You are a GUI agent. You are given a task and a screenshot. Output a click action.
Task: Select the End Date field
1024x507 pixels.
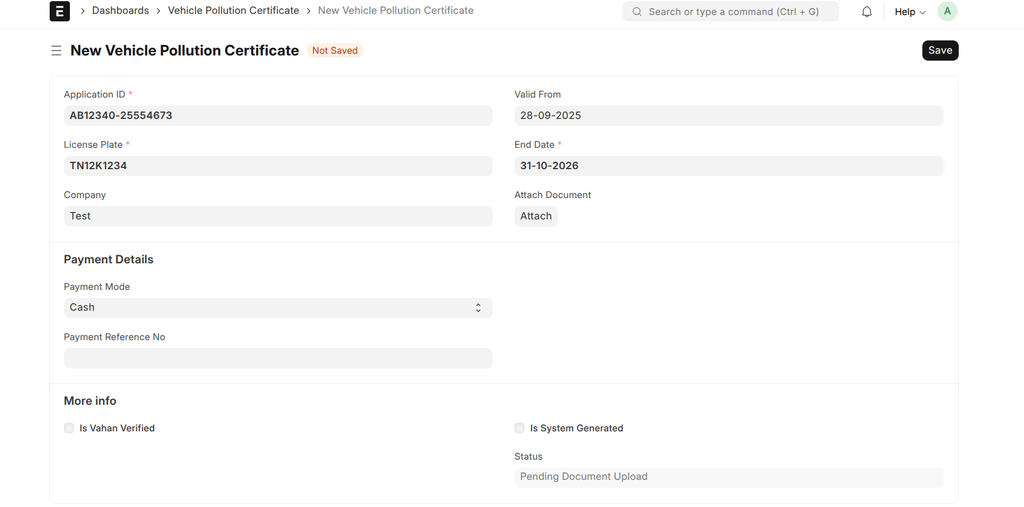(x=728, y=166)
